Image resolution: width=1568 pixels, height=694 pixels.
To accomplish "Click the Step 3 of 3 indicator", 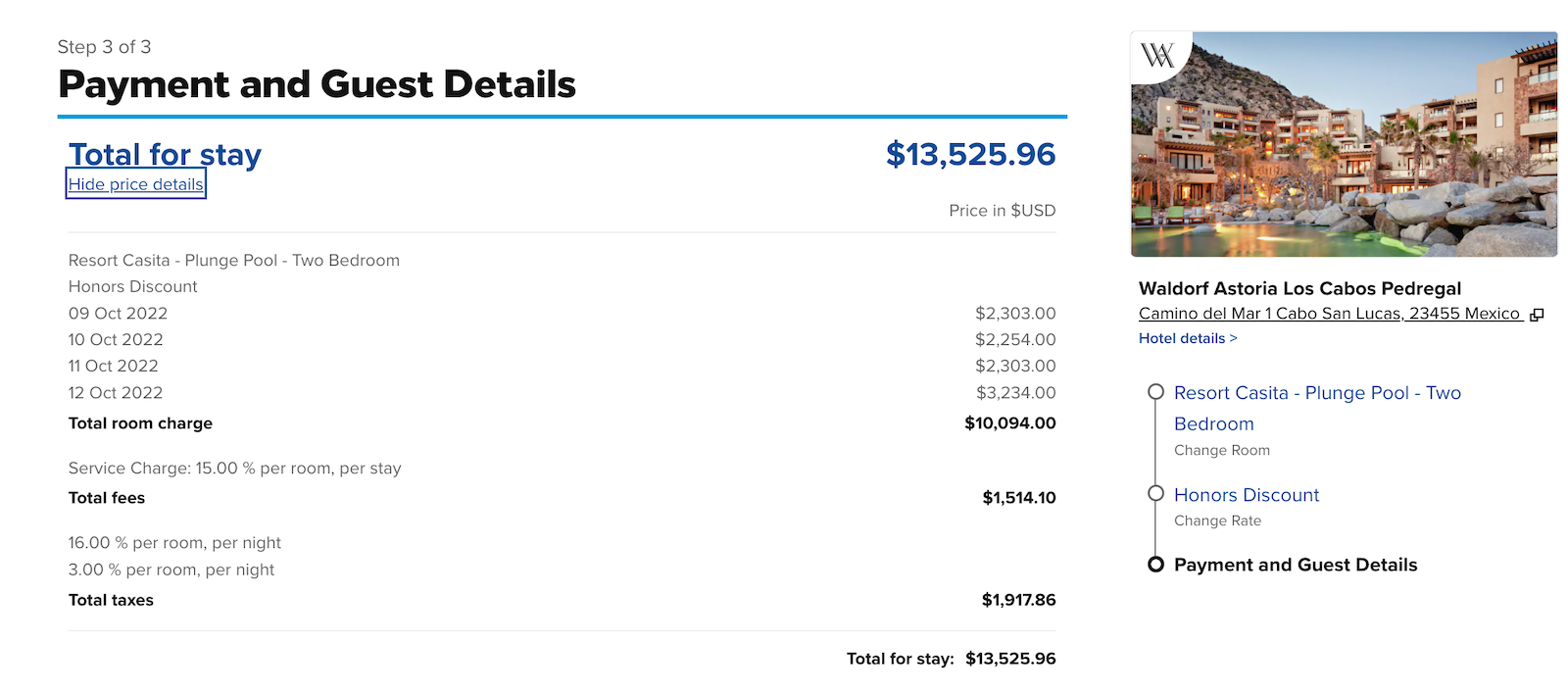I will point(102,46).
